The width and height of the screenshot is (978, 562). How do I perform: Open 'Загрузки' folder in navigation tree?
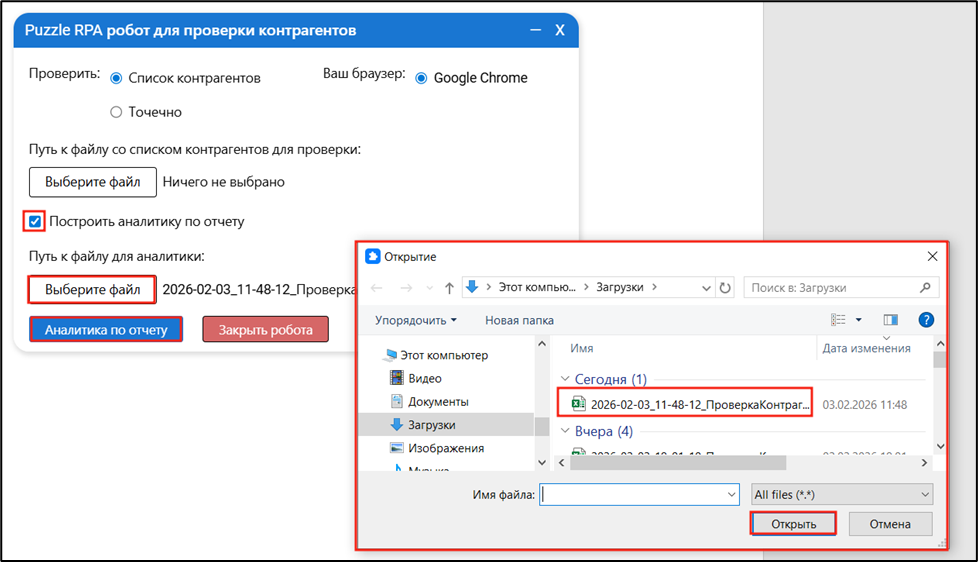click(x=431, y=425)
